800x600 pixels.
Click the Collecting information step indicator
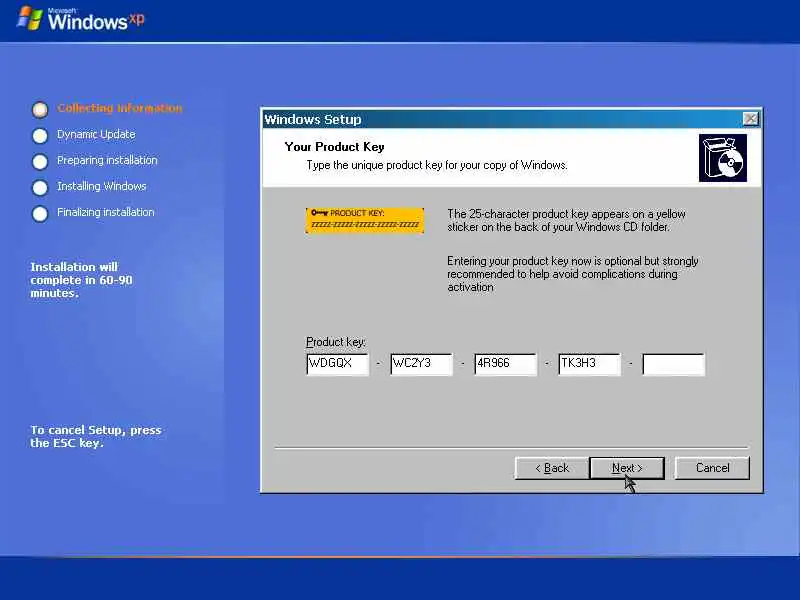click(x=40, y=109)
